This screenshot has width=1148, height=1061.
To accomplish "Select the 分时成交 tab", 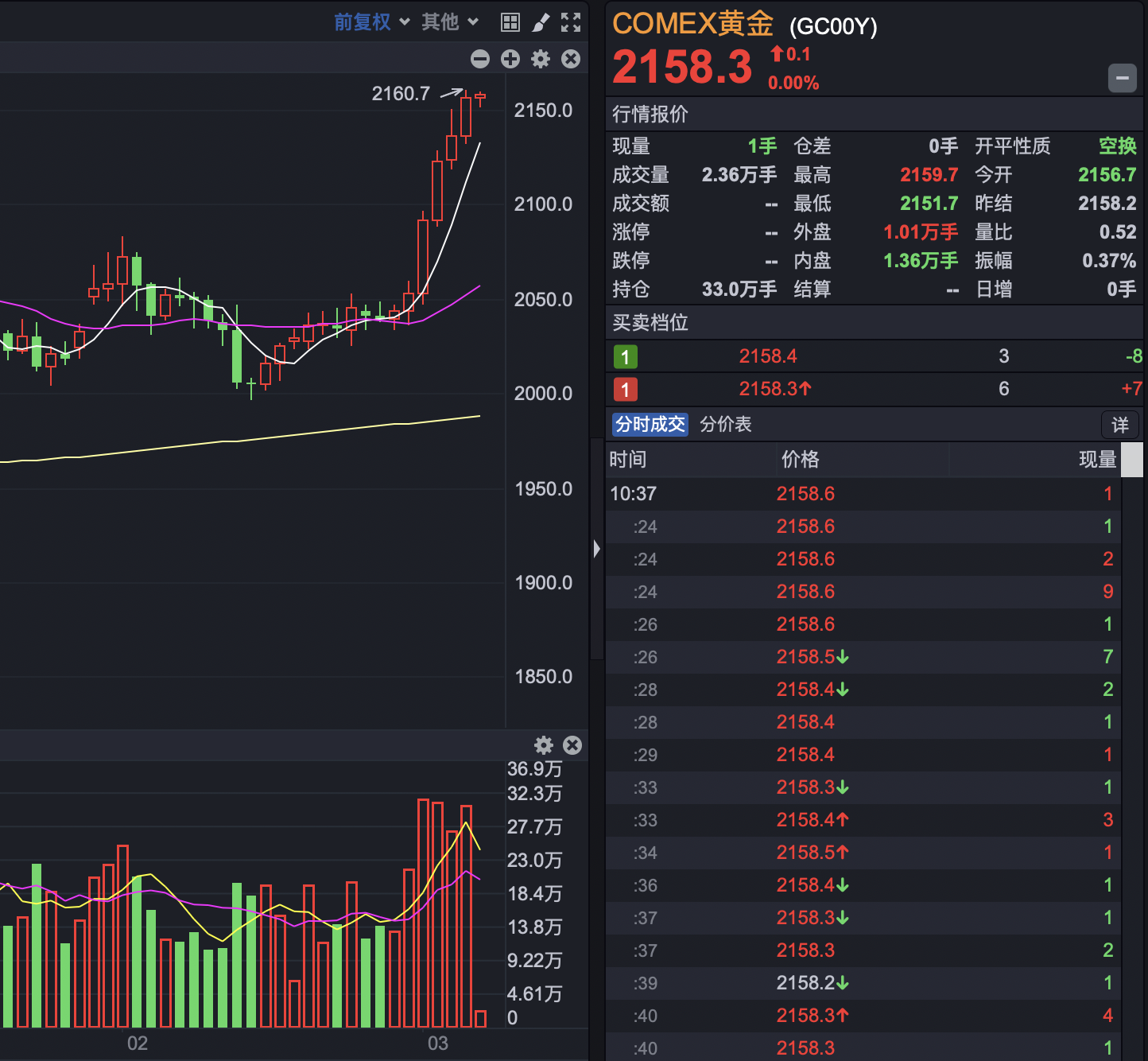I will [649, 425].
